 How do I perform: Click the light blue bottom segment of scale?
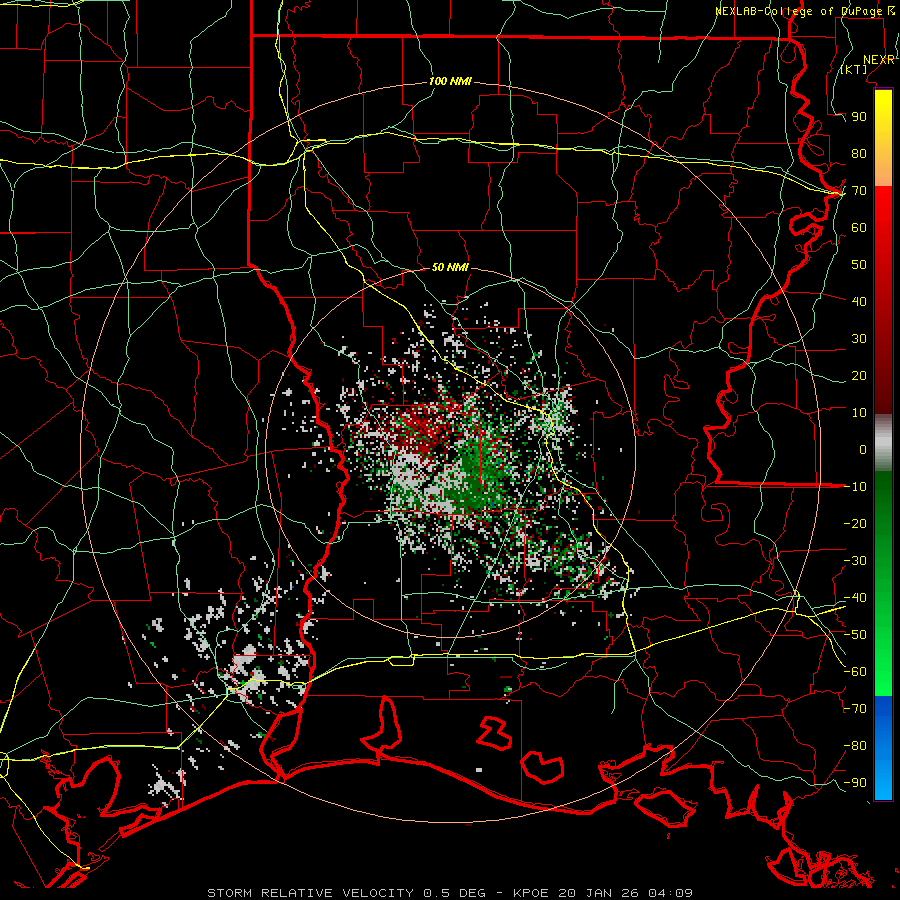tap(883, 775)
